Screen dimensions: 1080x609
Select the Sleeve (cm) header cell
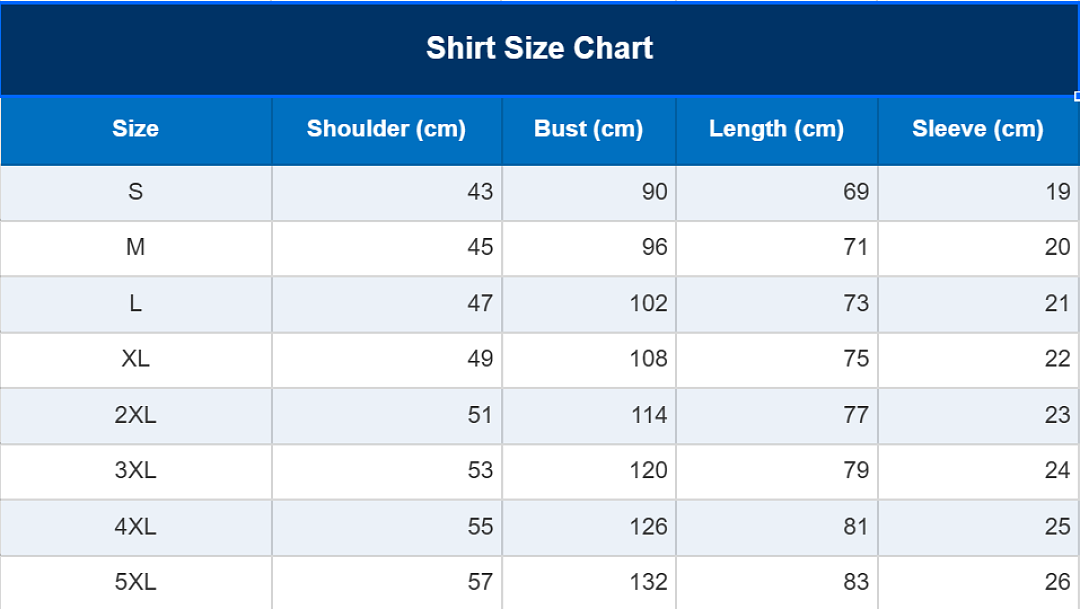978,130
